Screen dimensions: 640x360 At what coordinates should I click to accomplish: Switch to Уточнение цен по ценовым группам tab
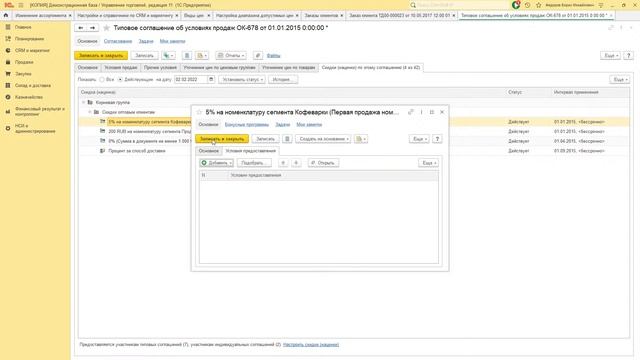[220, 67]
